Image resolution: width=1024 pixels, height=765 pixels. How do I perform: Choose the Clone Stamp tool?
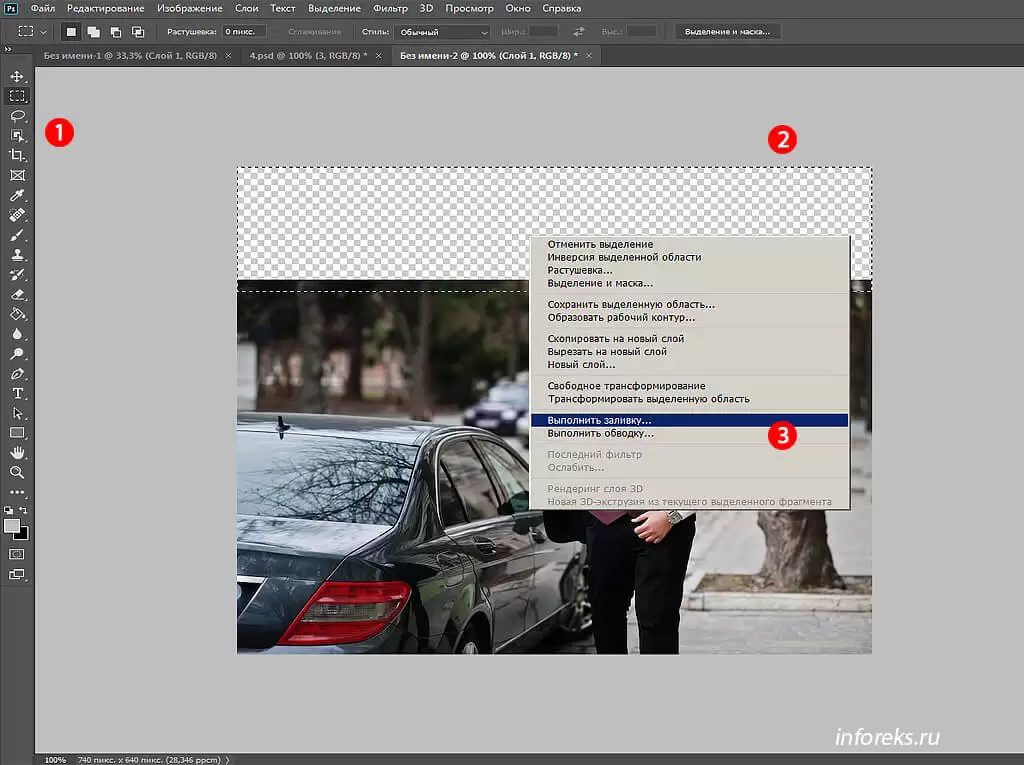17,255
